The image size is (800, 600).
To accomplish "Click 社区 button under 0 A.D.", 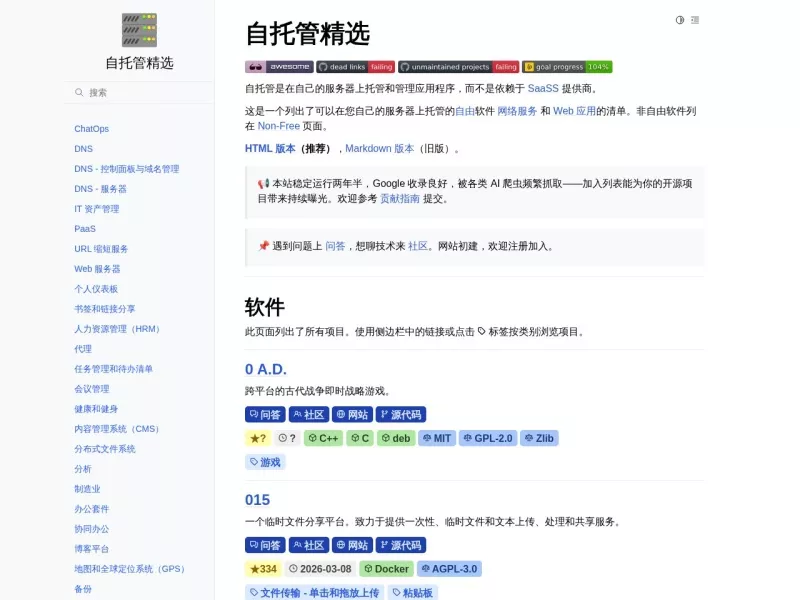I will [x=309, y=415].
